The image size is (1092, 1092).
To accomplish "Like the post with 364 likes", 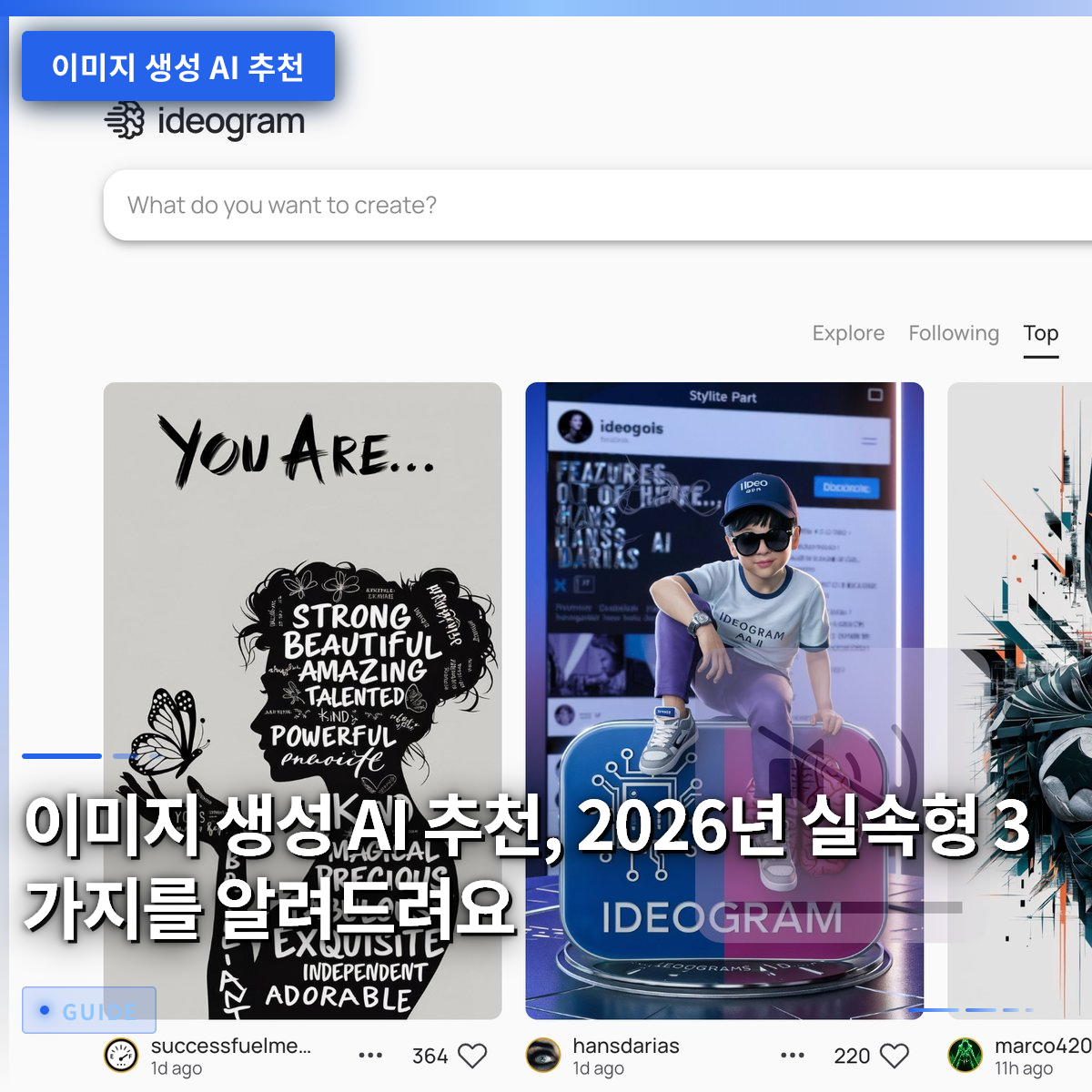I will point(472,1056).
